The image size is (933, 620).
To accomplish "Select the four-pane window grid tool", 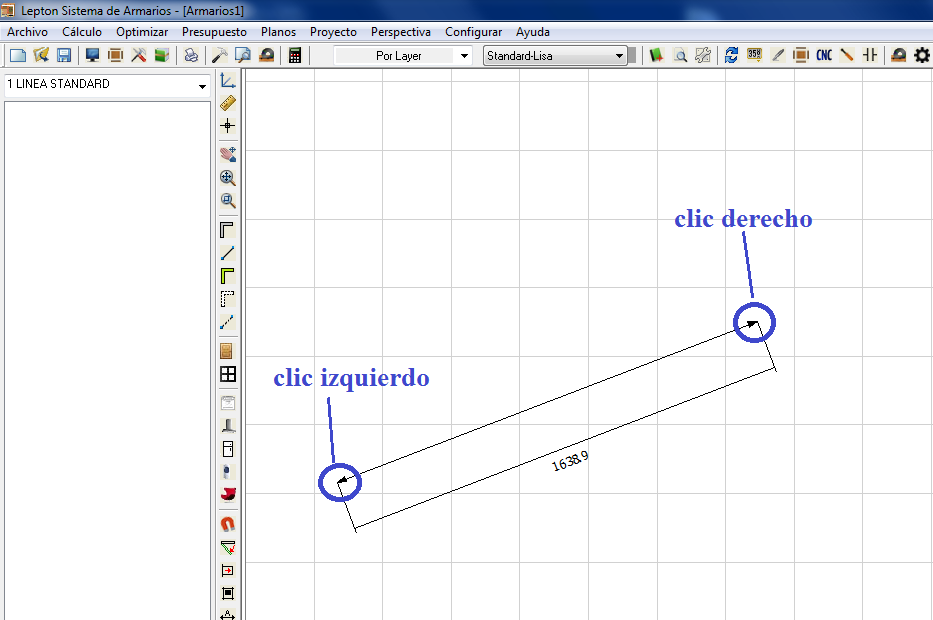I will point(228,374).
